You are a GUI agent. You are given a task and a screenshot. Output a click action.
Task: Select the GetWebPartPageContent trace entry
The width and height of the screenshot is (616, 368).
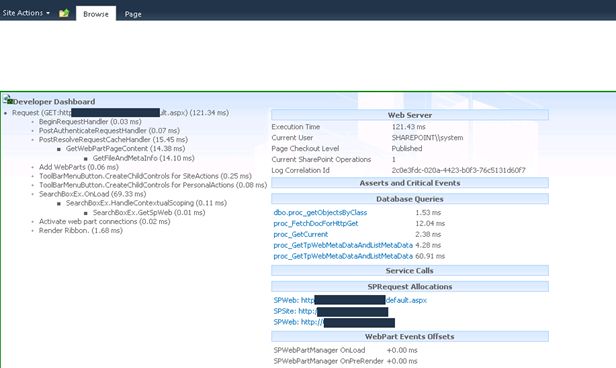coord(125,149)
